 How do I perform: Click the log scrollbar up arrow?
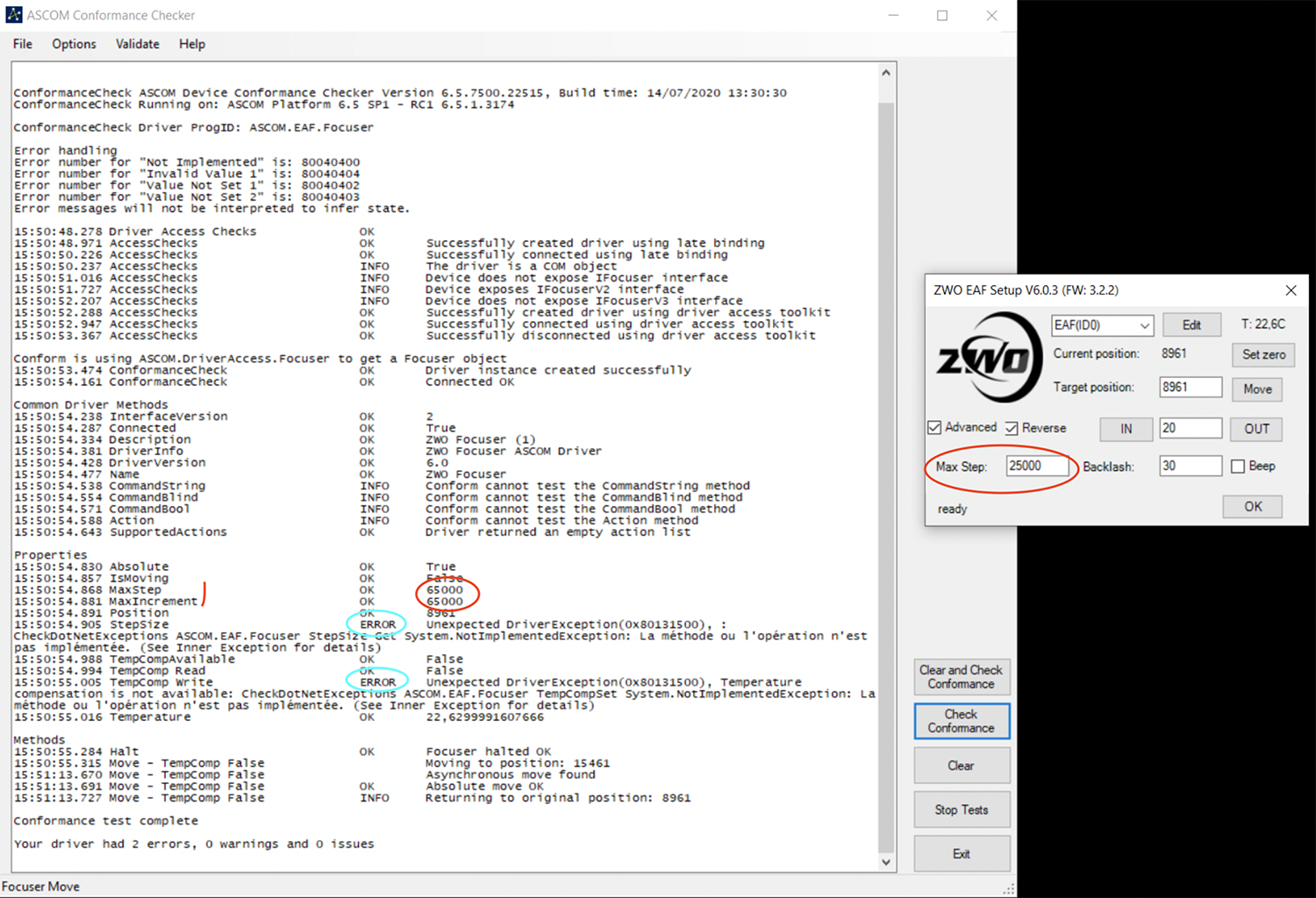coord(886,73)
